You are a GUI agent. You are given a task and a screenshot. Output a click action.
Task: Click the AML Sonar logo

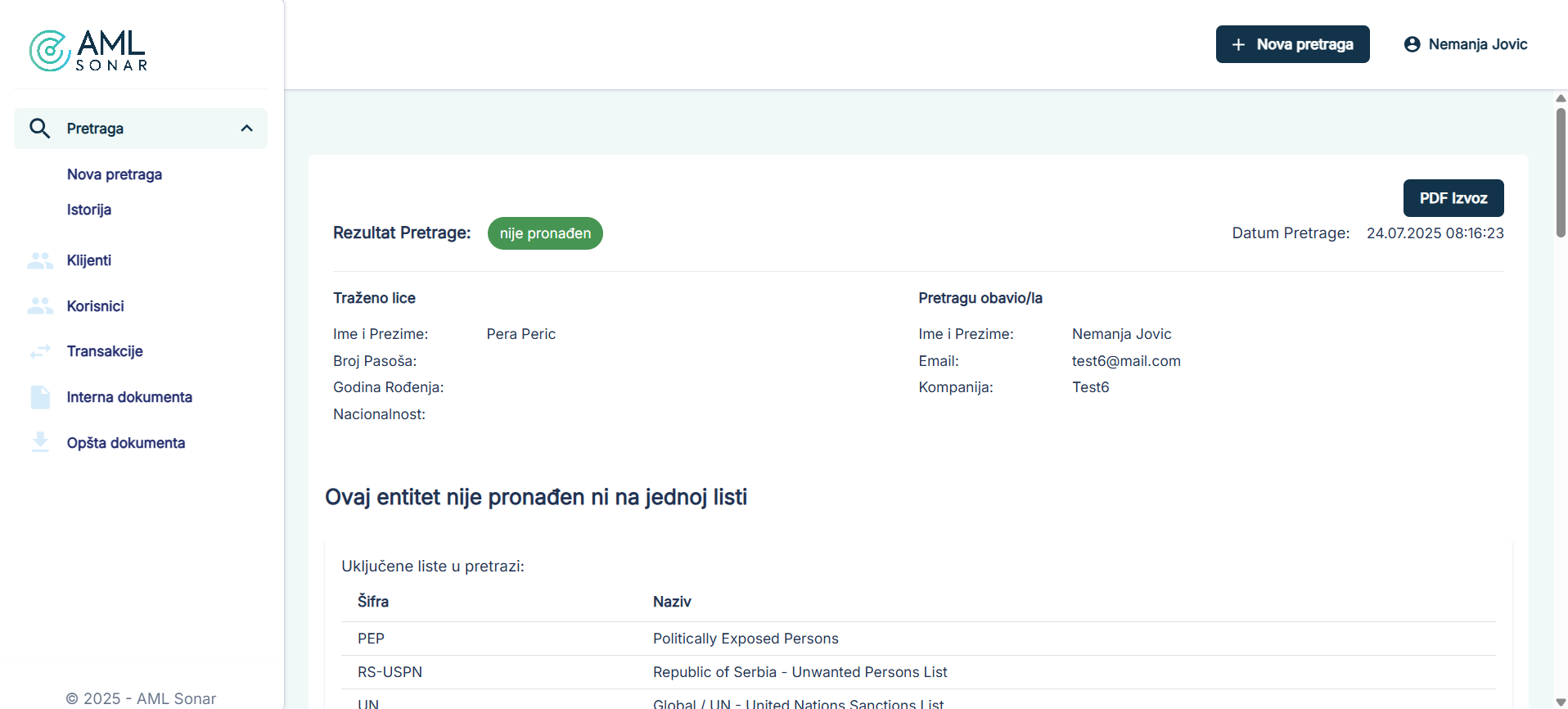click(x=88, y=51)
